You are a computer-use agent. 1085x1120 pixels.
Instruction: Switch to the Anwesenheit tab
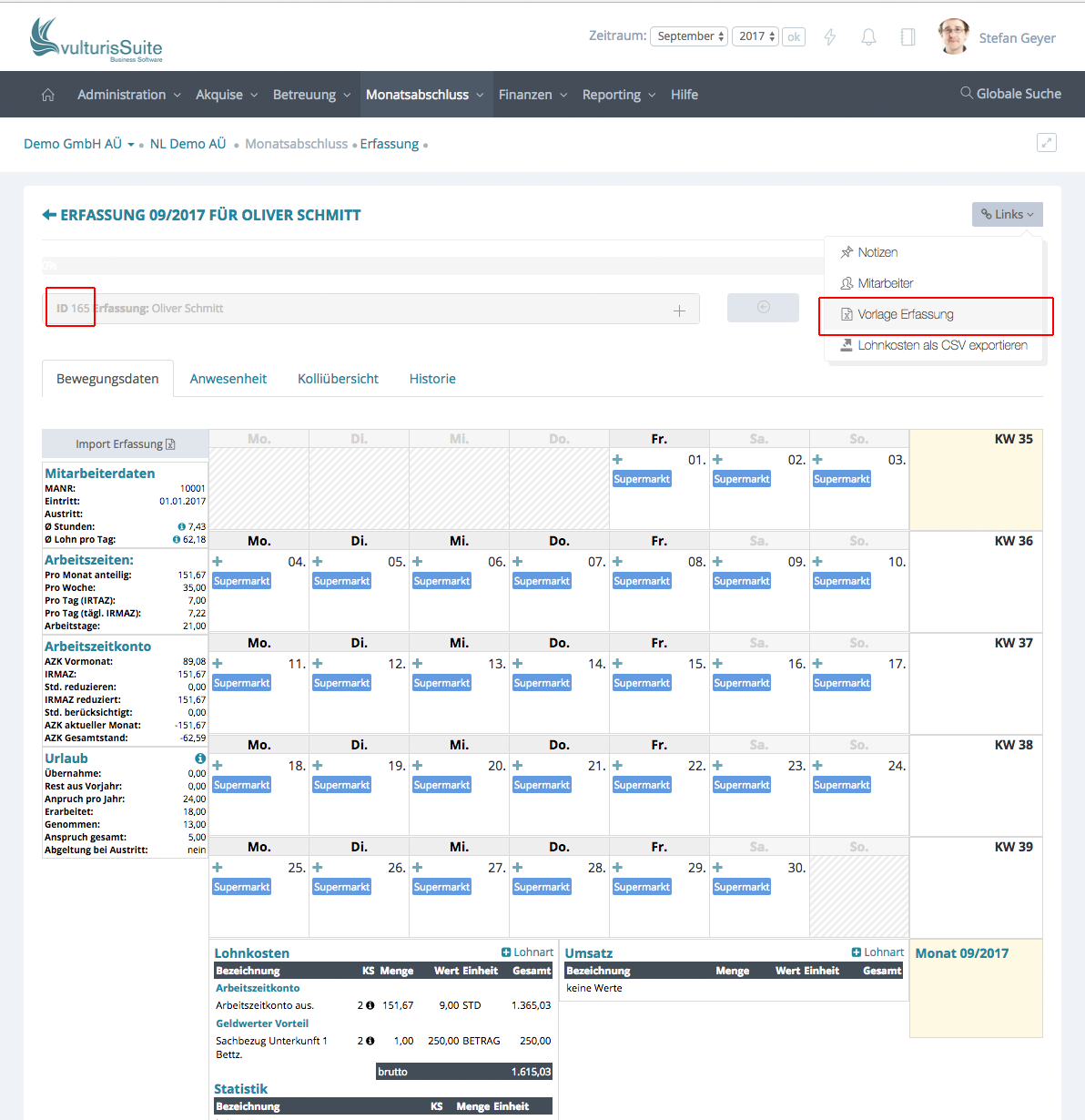228,379
